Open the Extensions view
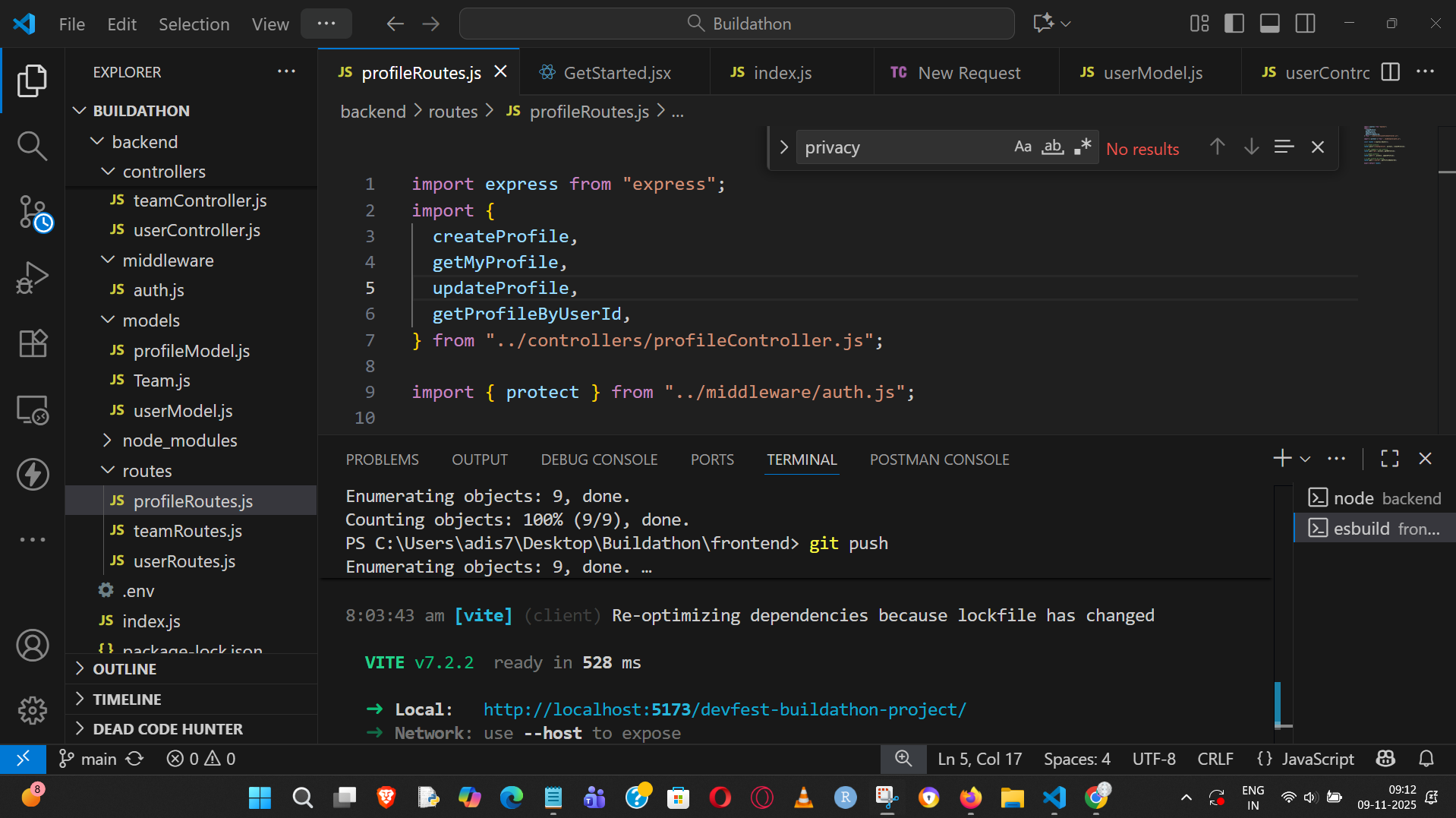 click(x=32, y=343)
